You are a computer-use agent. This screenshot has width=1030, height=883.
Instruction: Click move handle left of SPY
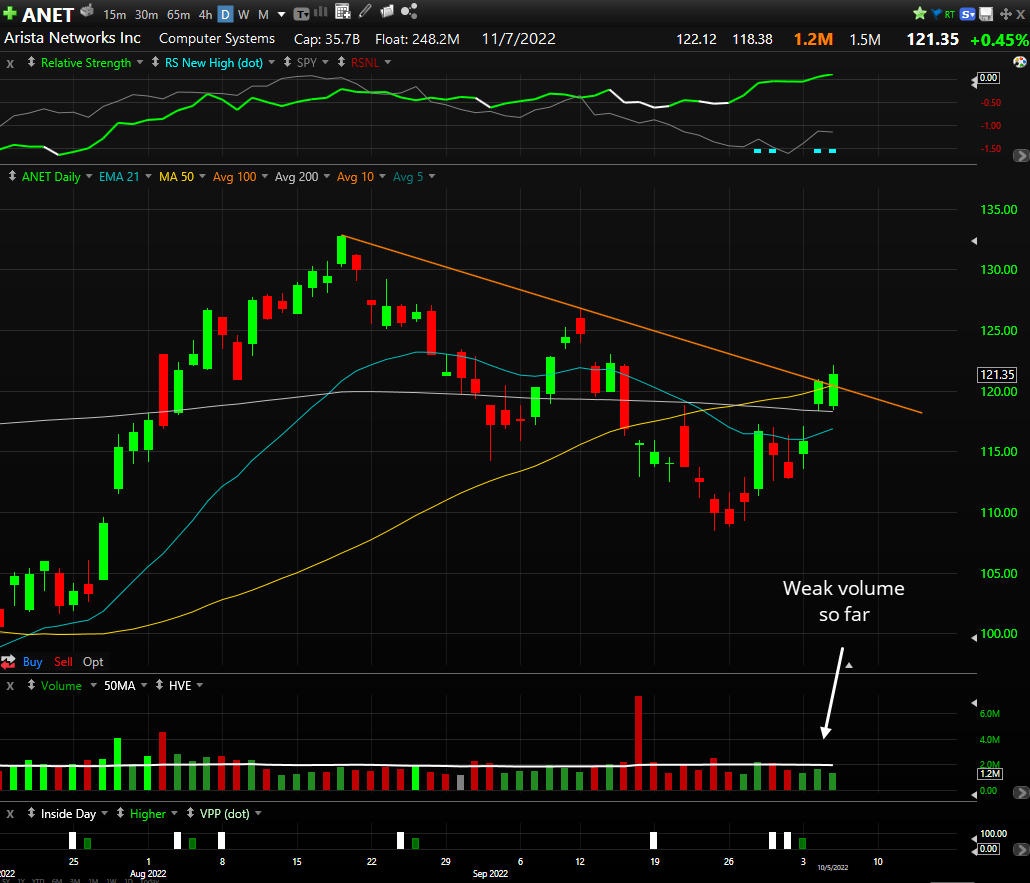click(287, 62)
